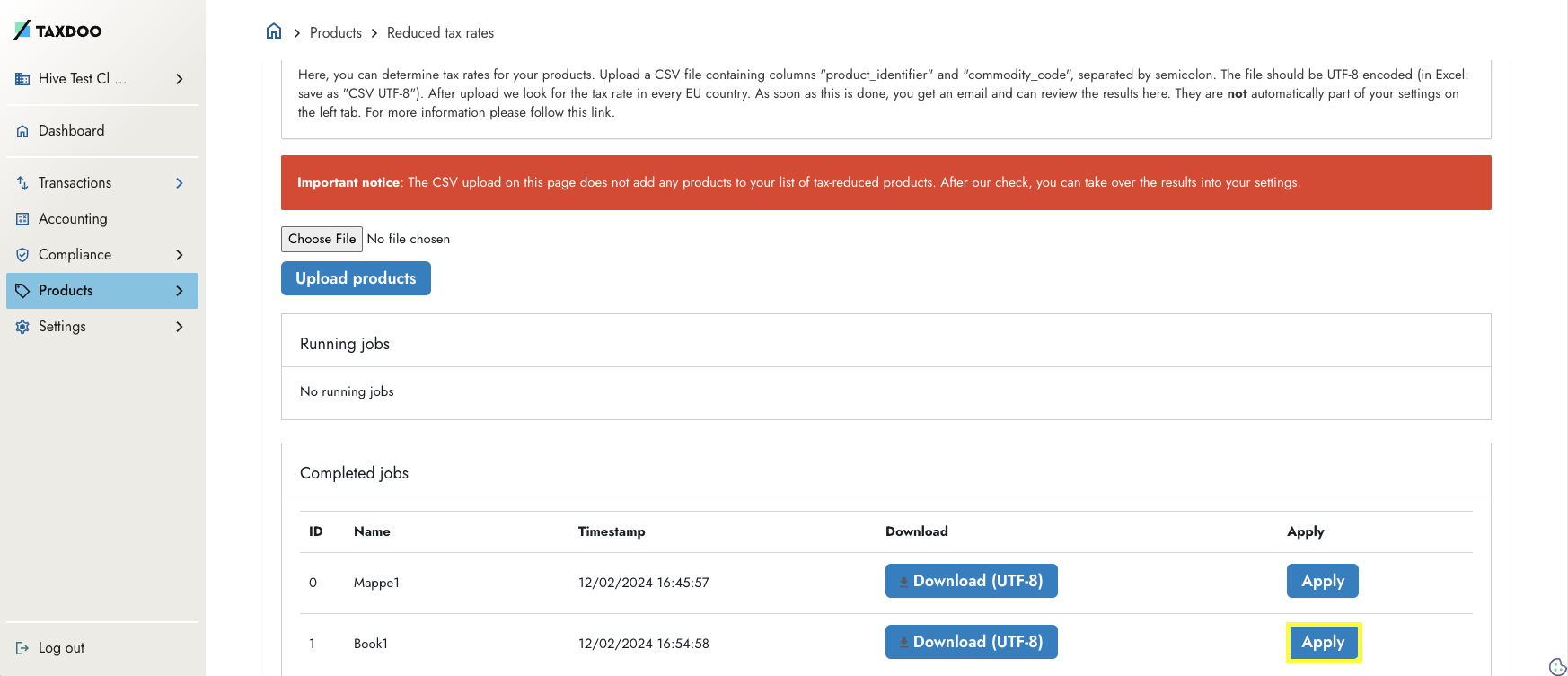Click the Settings gear icon
This screenshot has width=1568, height=676.
tap(22, 327)
